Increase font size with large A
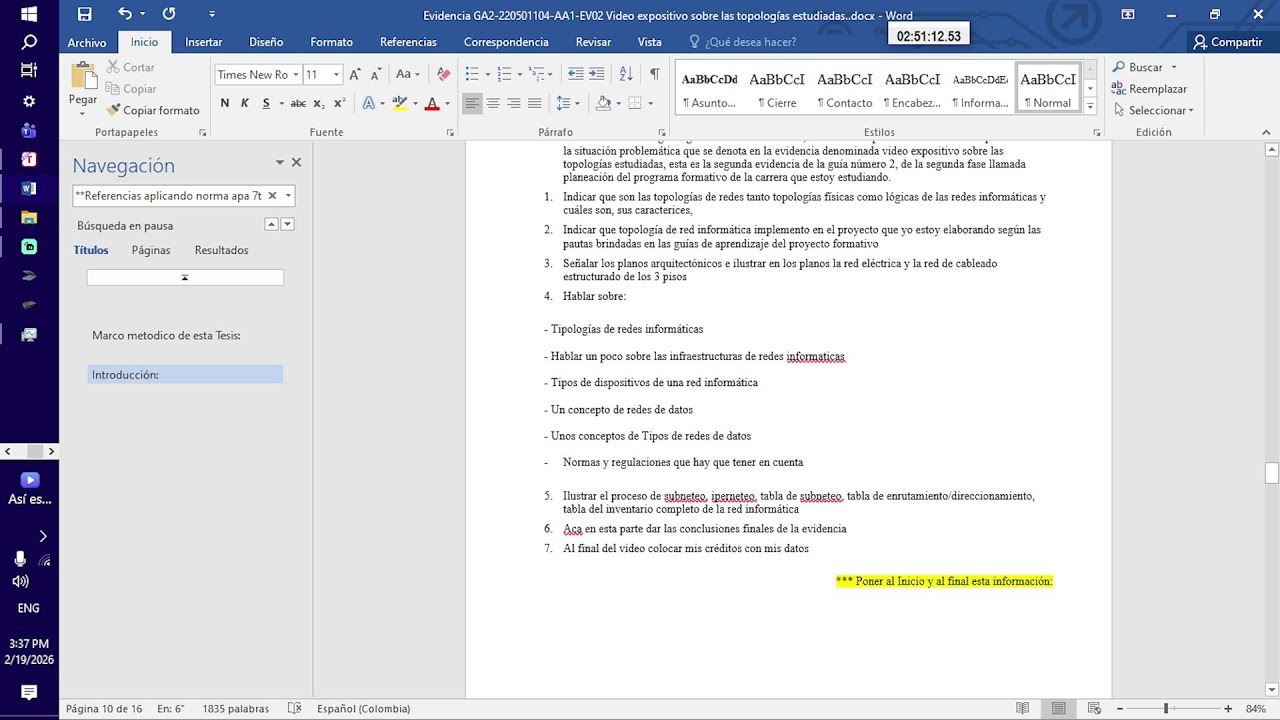1280x720 pixels. pyautogui.click(x=355, y=74)
